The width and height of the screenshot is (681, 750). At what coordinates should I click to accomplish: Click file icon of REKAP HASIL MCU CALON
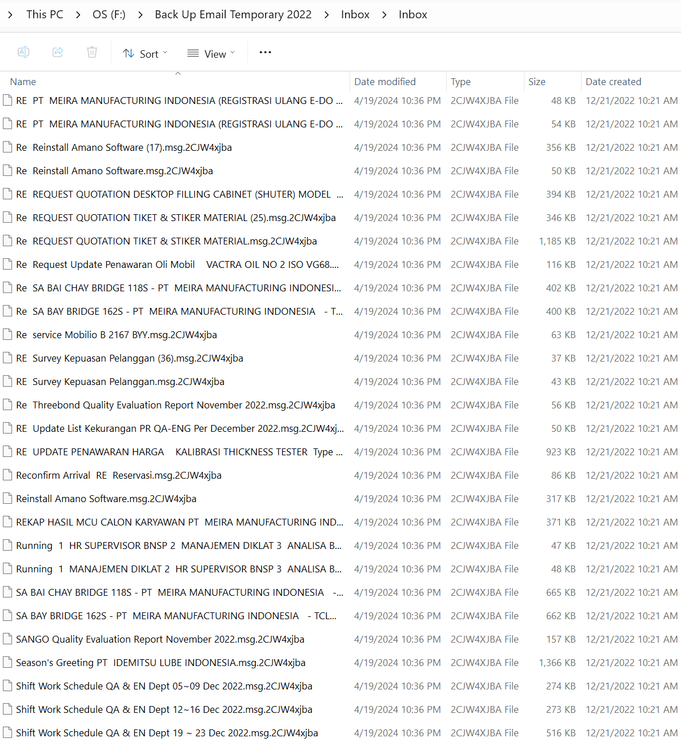[x=7, y=522]
